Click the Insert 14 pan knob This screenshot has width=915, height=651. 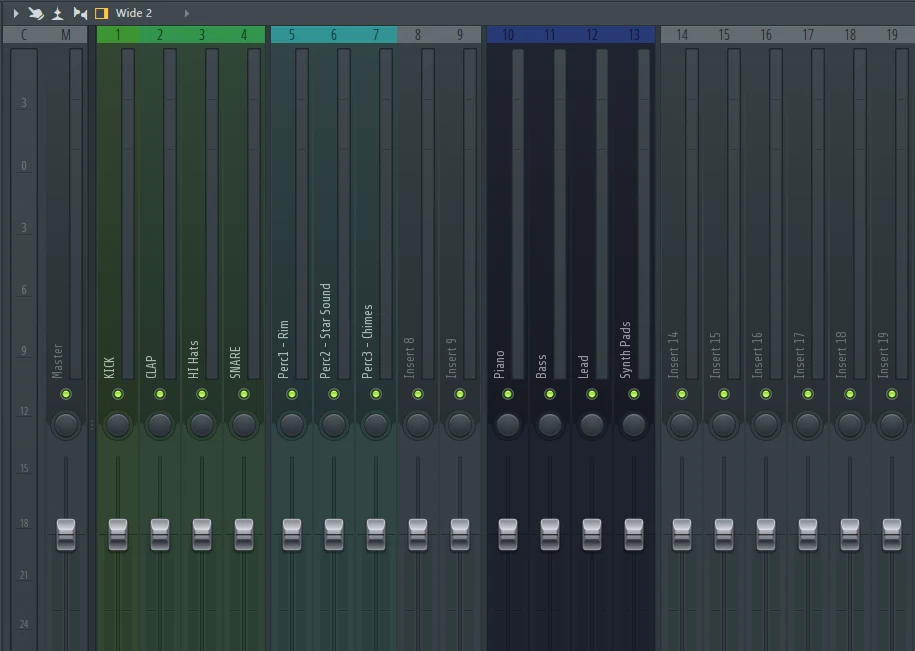[x=682, y=425]
